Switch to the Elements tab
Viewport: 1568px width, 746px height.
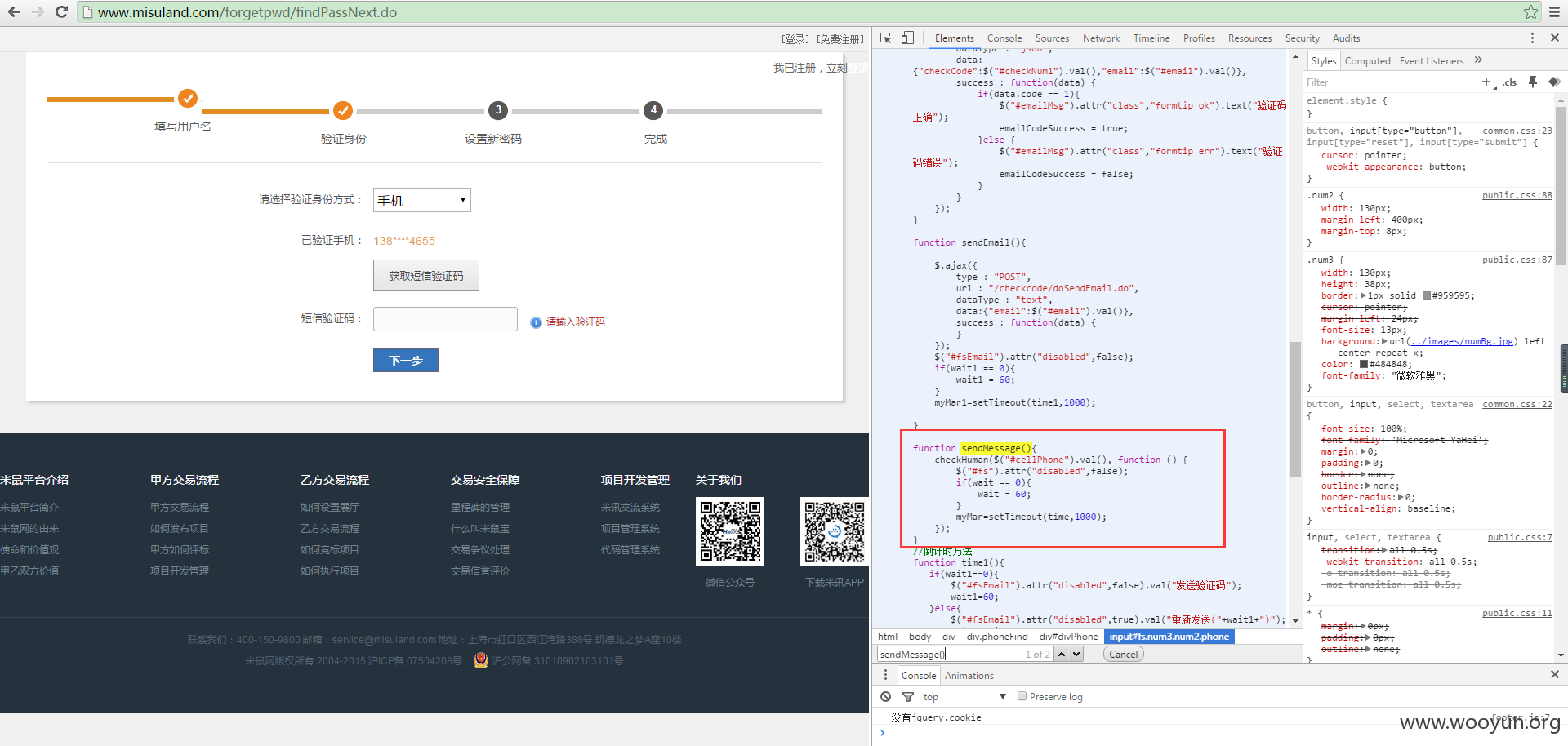tap(954, 38)
